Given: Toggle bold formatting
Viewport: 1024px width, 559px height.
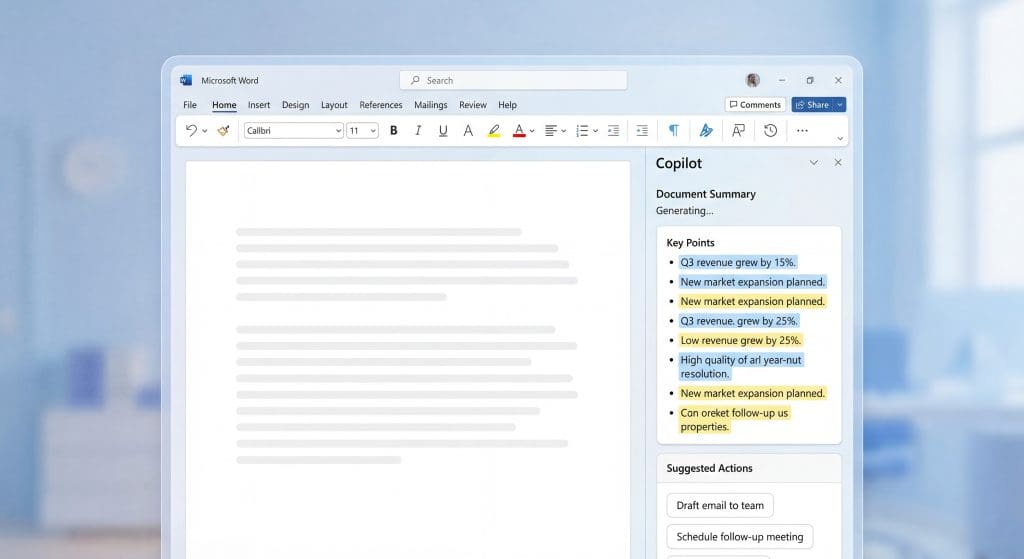Looking at the screenshot, I should (x=393, y=130).
